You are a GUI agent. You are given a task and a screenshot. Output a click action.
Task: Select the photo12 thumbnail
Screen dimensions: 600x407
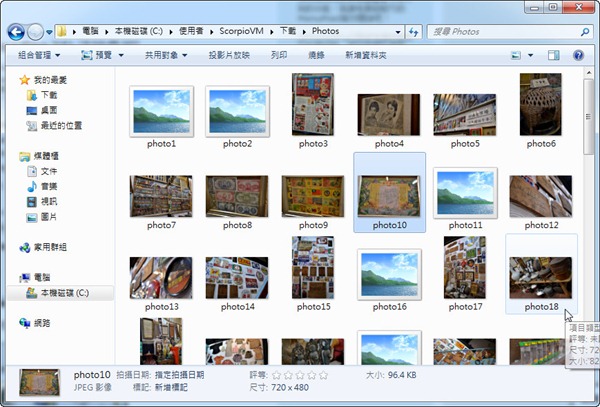(x=541, y=197)
